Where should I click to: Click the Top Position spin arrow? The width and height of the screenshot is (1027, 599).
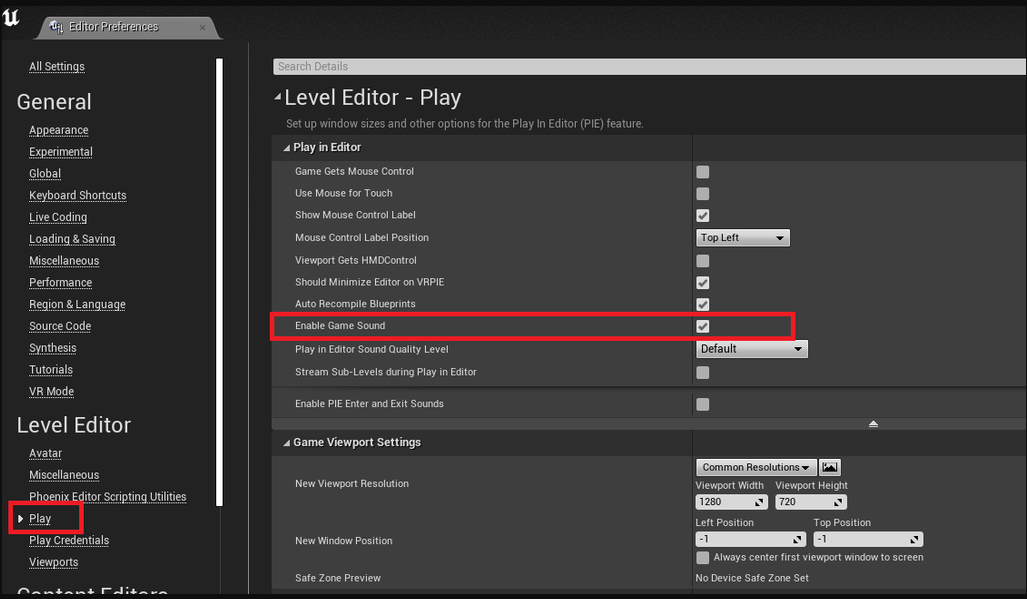point(915,539)
